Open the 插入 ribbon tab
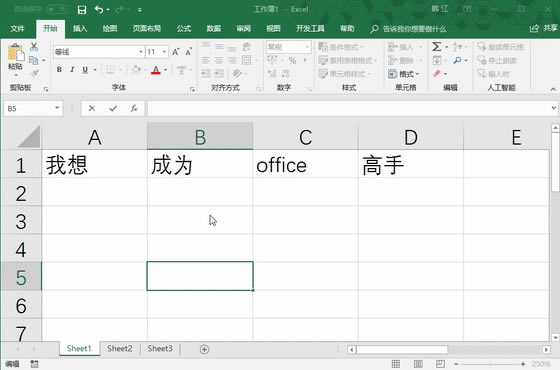This screenshot has height=370, width=560. 80,29
